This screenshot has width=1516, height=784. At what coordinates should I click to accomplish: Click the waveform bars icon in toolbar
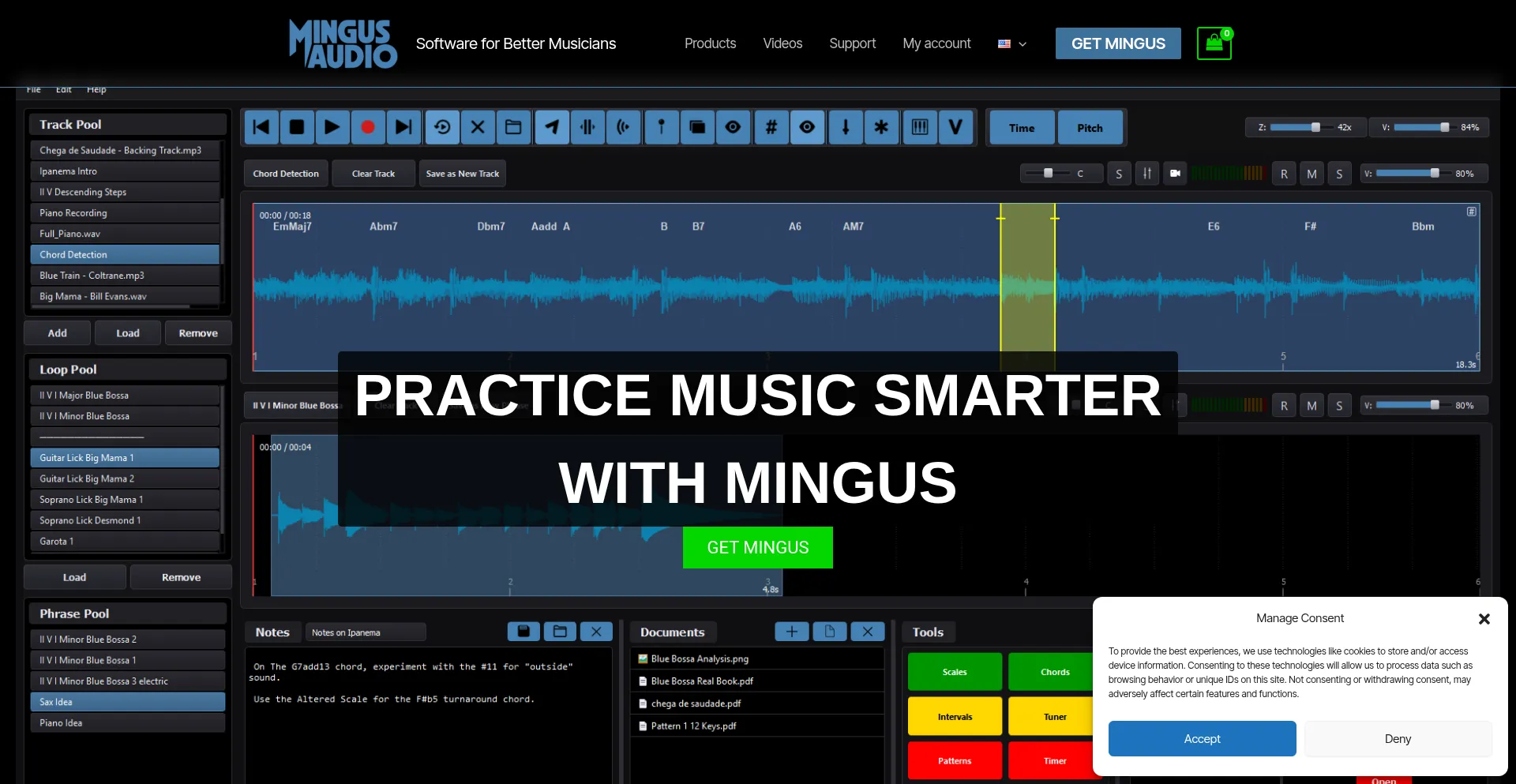click(587, 127)
